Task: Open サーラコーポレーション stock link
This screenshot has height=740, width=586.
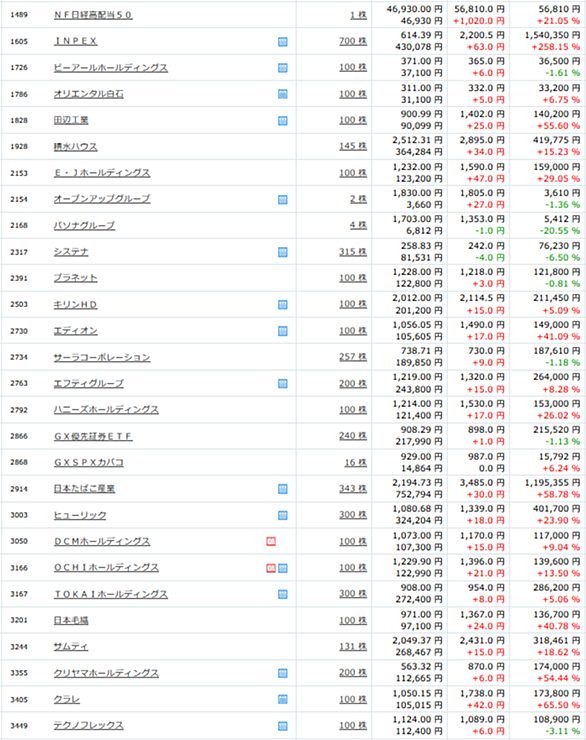Action: (102, 357)
